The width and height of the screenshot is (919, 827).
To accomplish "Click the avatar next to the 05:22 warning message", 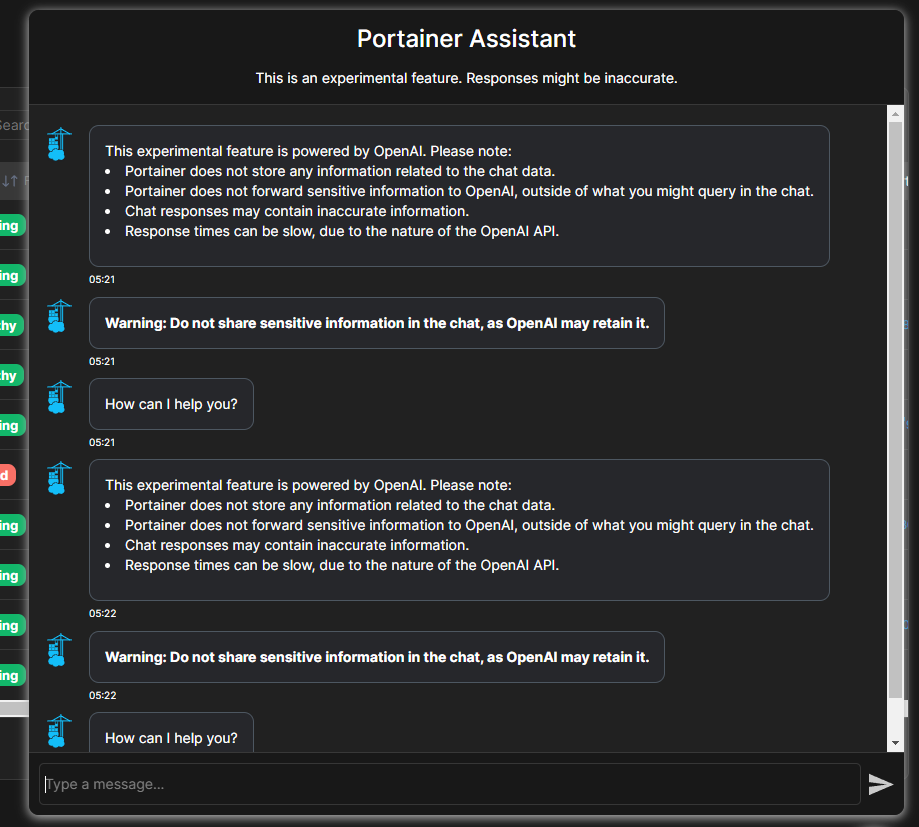I will pos(60,651).
